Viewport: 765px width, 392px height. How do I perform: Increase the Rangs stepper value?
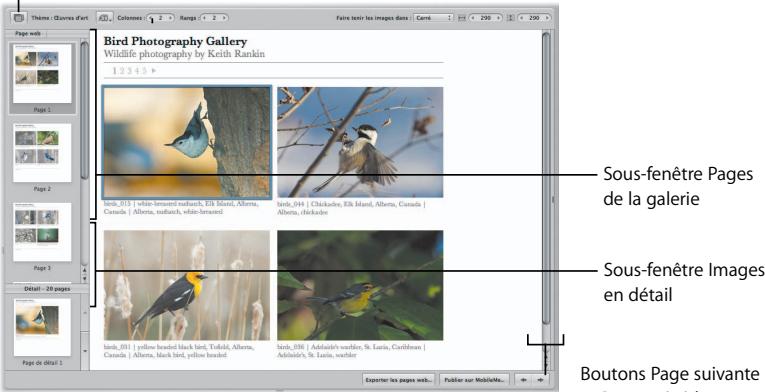coord(223,18)
